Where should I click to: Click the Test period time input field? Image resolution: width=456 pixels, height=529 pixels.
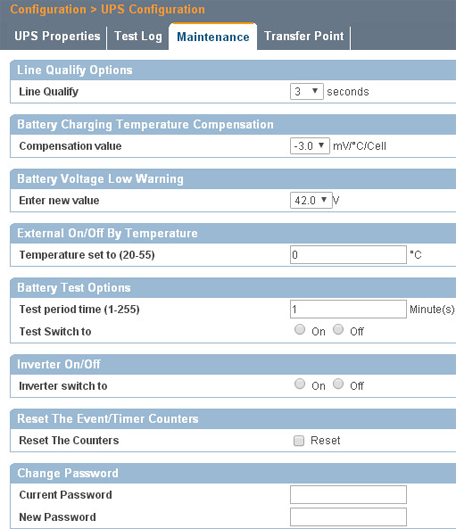coord(348,309)
